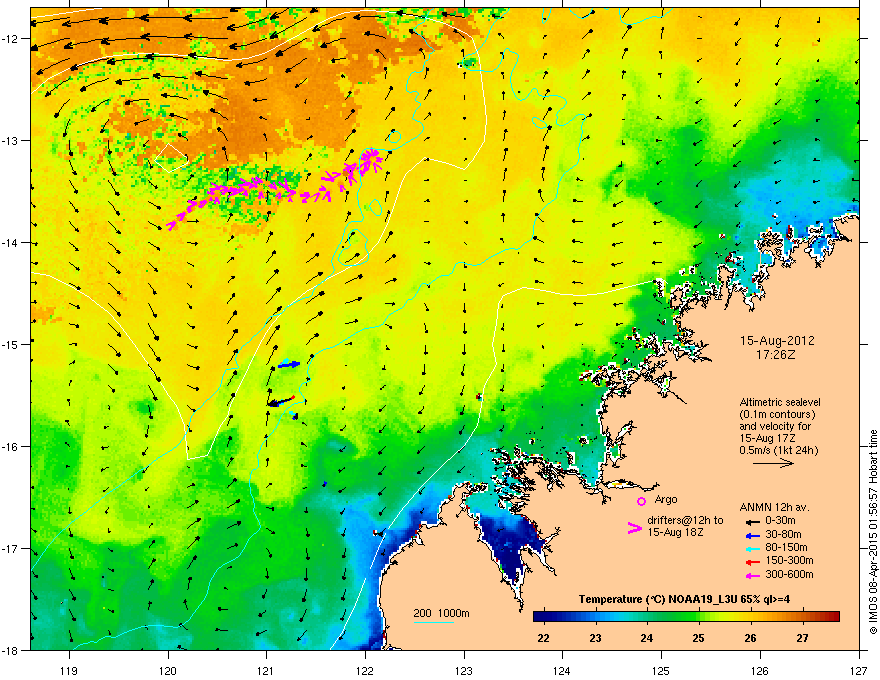Click the '300-600m' depth label
The height and width of the screenshot is (680, 880).
[x=789, y=575]
